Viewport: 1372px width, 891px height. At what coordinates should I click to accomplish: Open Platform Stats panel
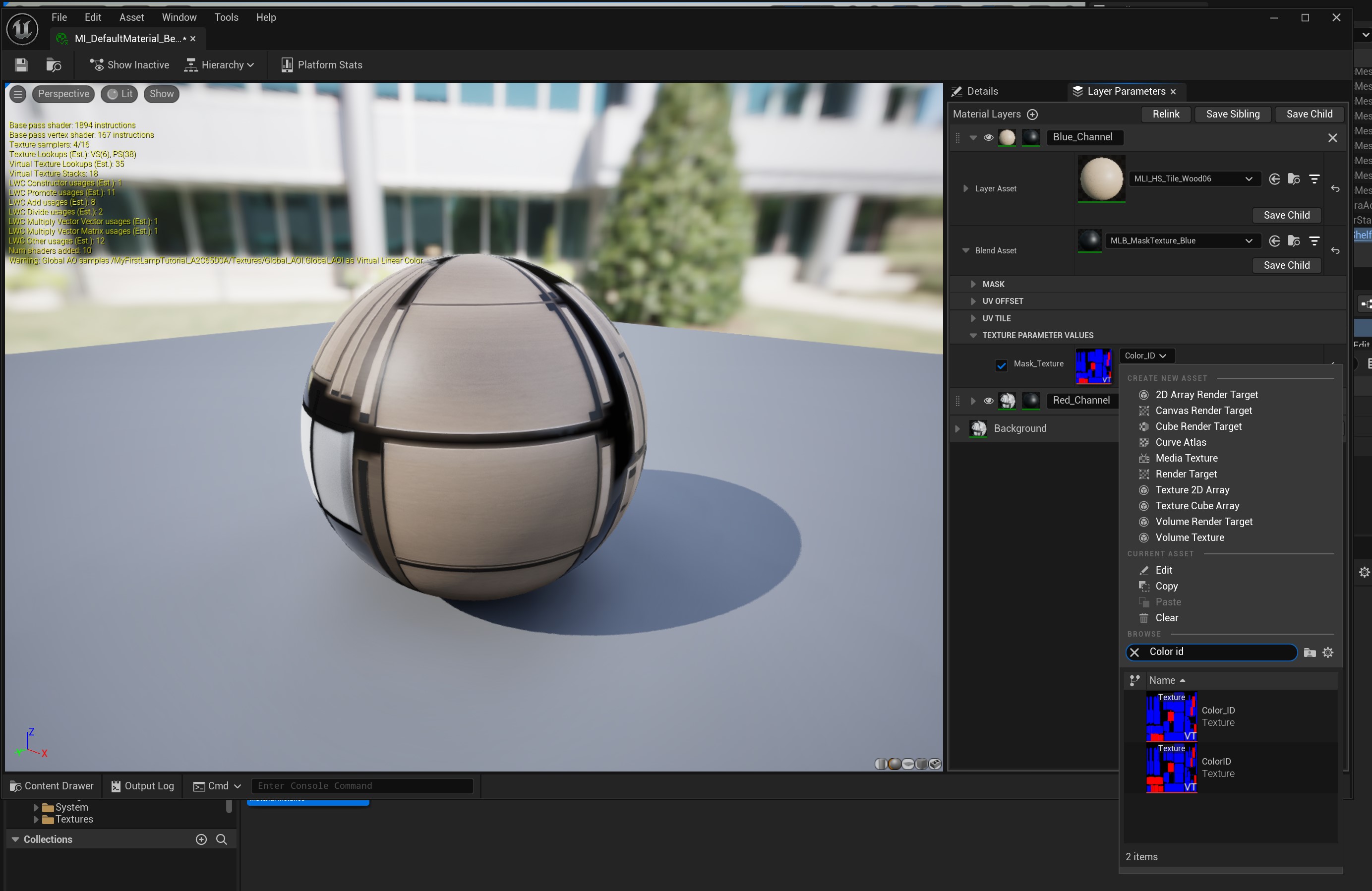[x=322, y=64]
